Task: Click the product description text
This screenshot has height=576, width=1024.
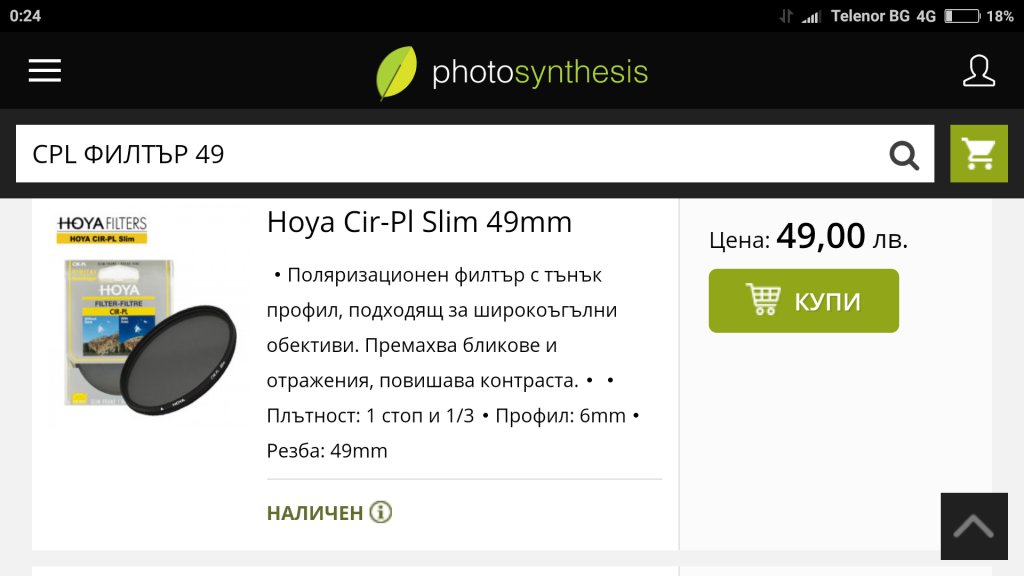Action: pos(454,362)
